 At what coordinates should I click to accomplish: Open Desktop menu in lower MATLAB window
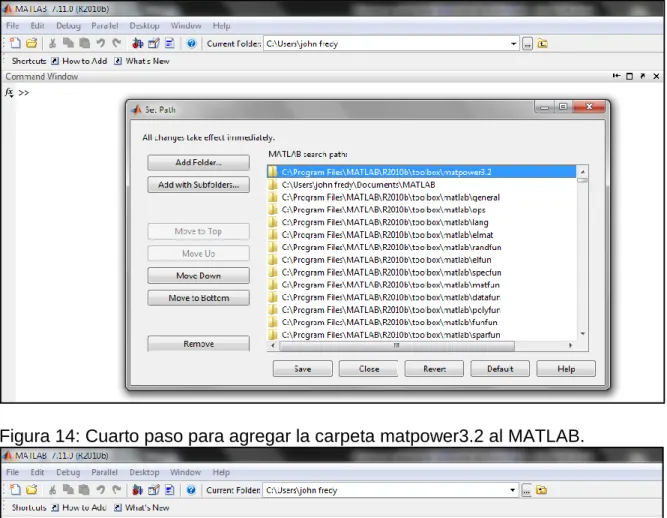pos(144,472)
